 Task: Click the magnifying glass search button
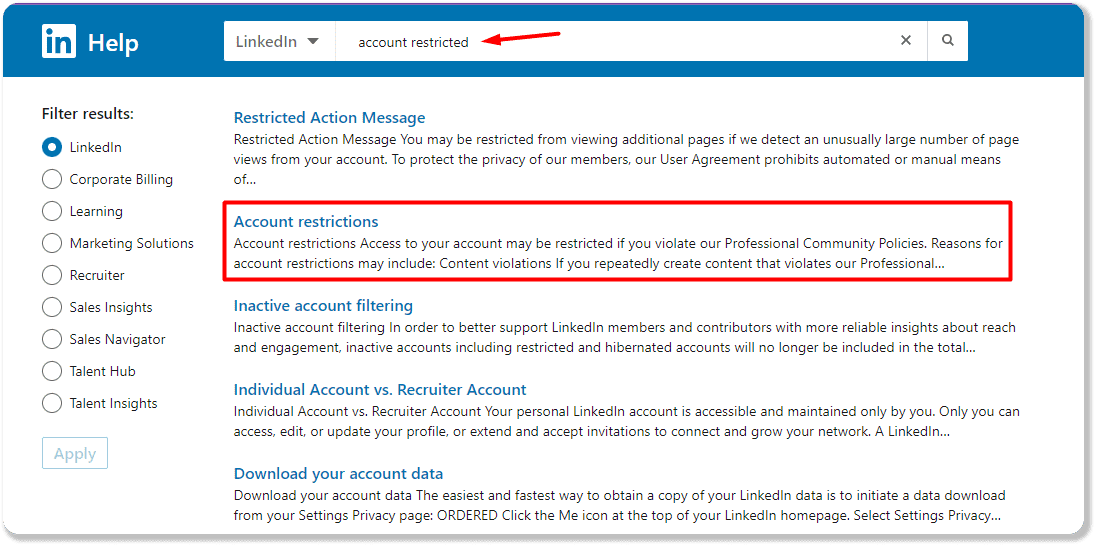[947, 41]
